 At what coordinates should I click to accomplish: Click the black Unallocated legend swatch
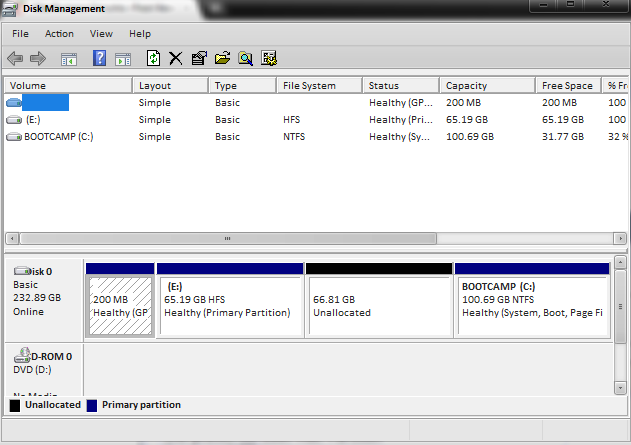(x=15, y=406)
